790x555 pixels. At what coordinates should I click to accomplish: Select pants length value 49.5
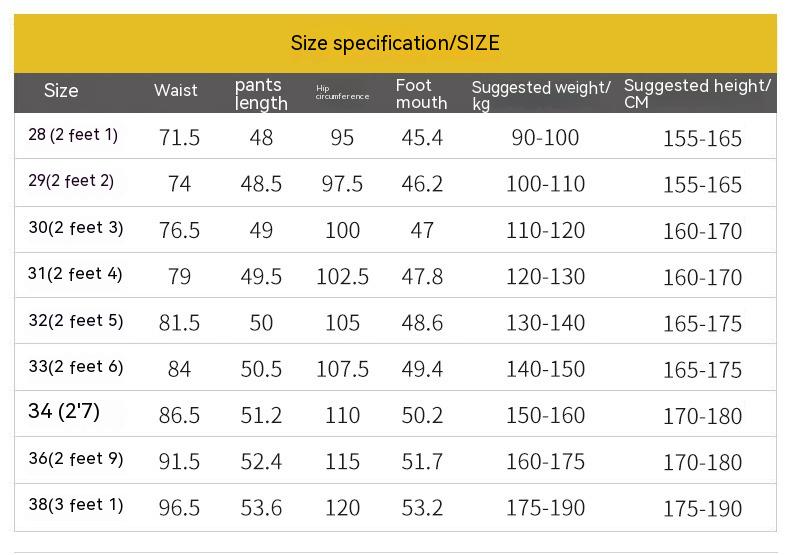coord(261,277)
